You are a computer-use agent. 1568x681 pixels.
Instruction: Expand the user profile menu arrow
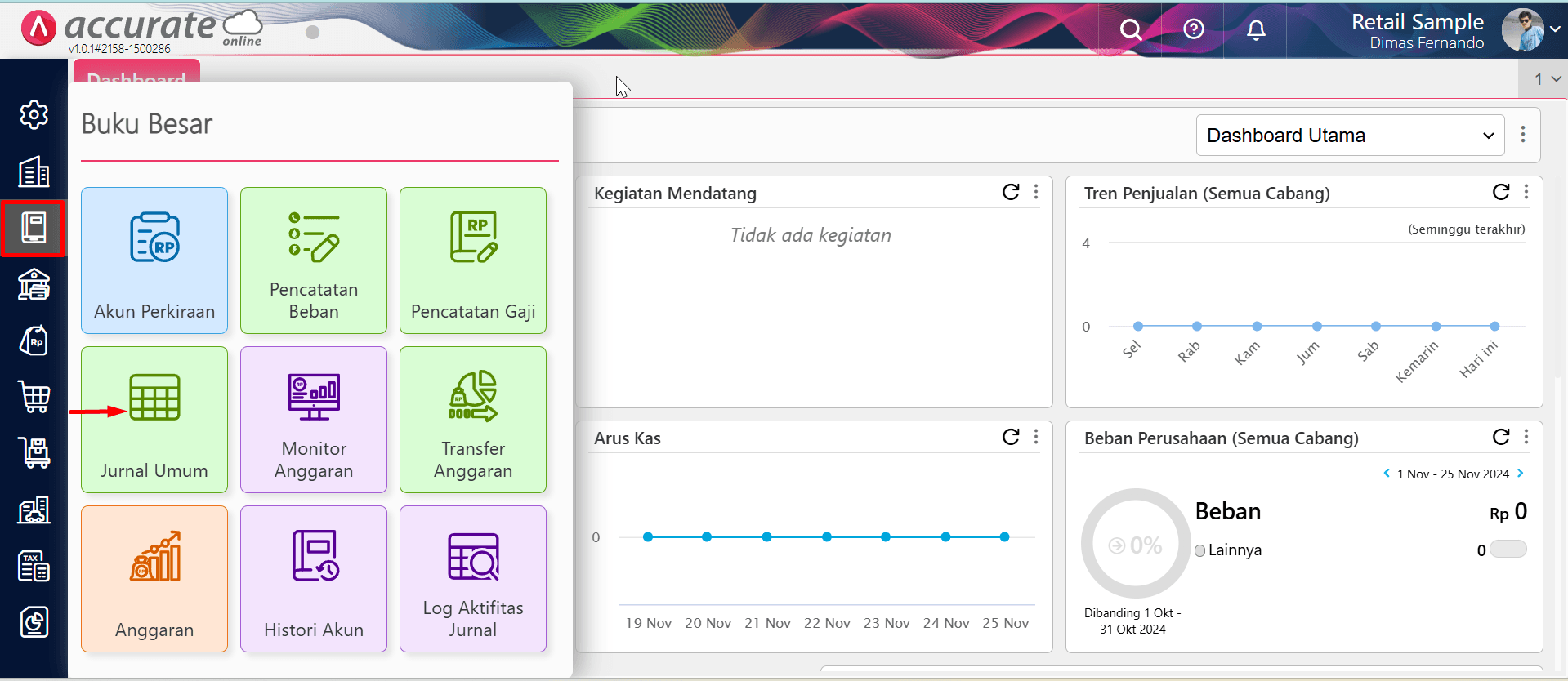point(1555,29)
